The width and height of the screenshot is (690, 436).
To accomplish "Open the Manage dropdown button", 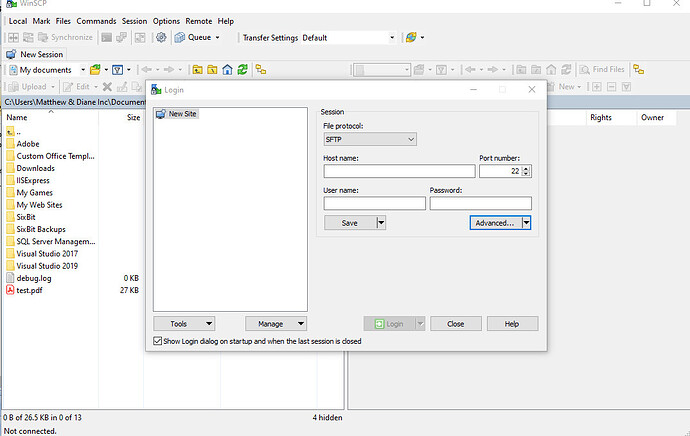I will click(x=276, y=324).
